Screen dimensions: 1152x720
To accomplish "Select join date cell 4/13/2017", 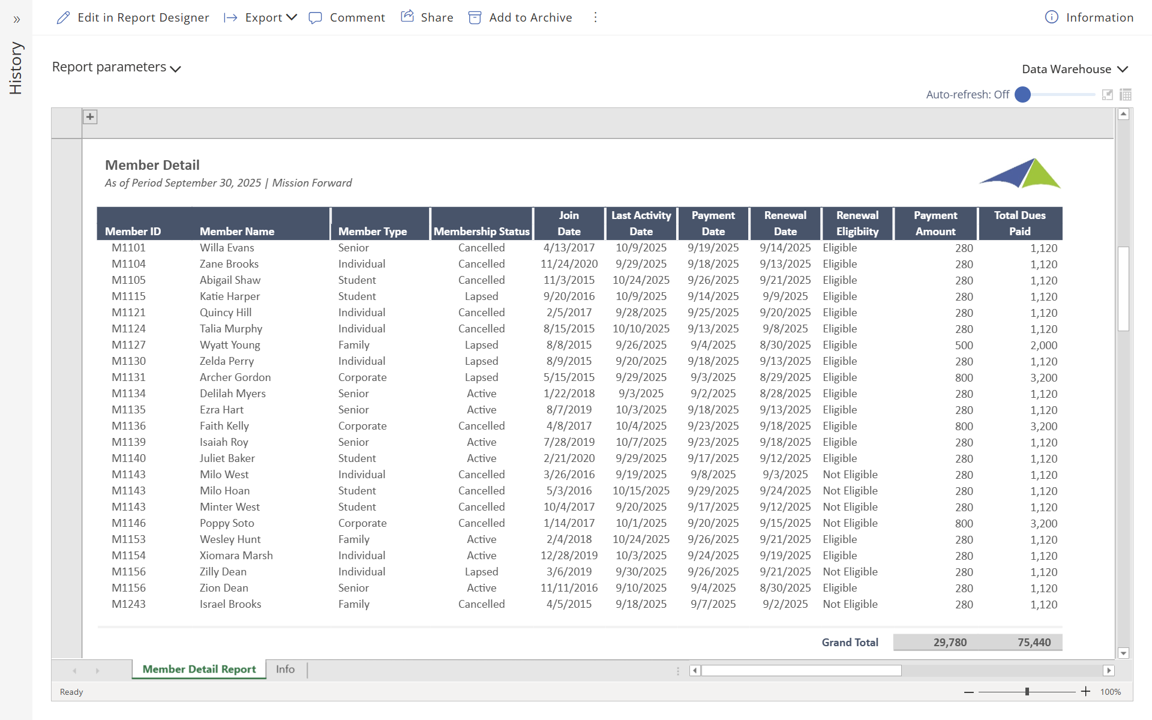I will tap(569, 248).
